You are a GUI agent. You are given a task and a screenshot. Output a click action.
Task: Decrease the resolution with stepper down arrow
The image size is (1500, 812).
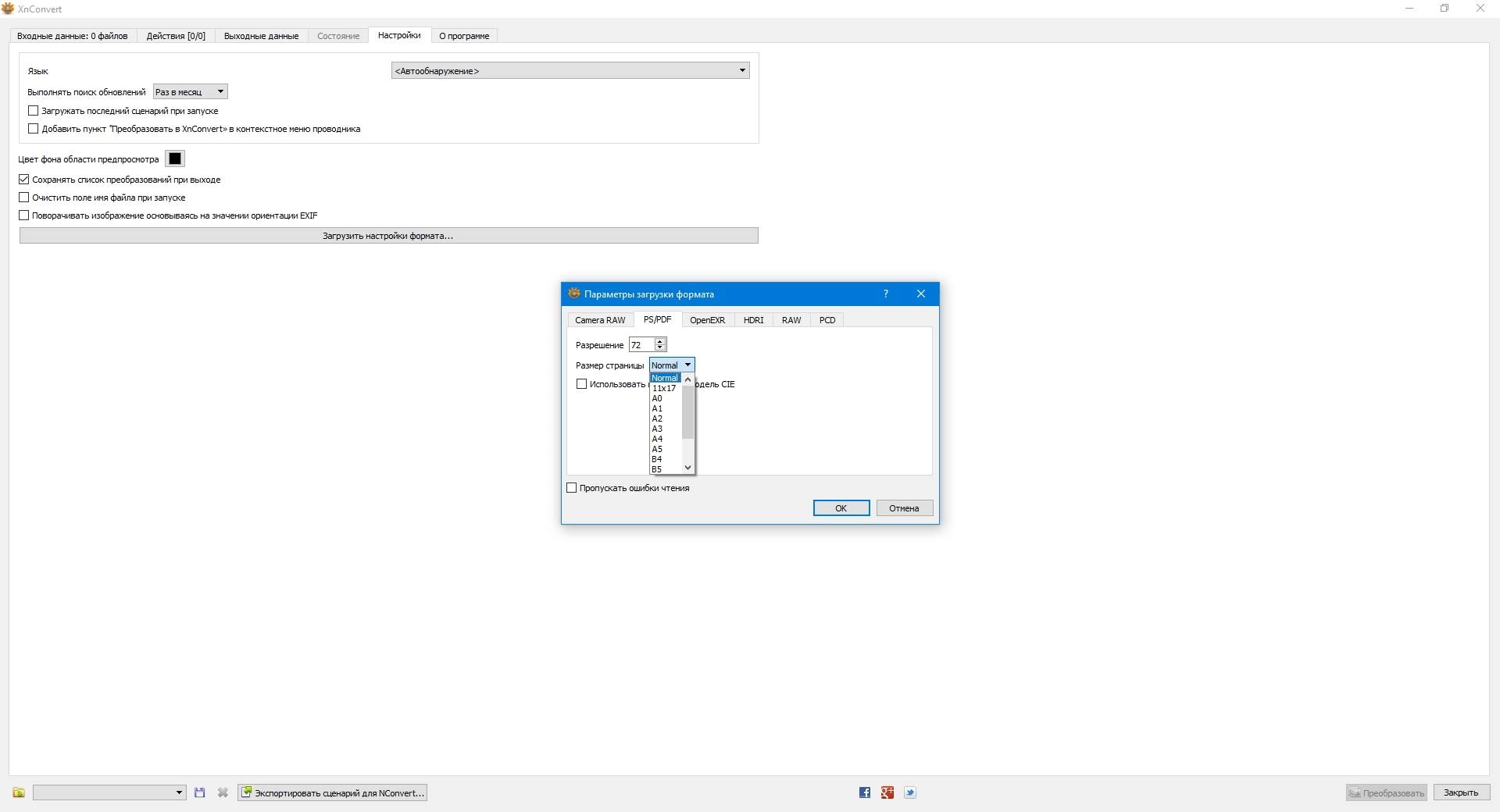[x=660, y=348]
